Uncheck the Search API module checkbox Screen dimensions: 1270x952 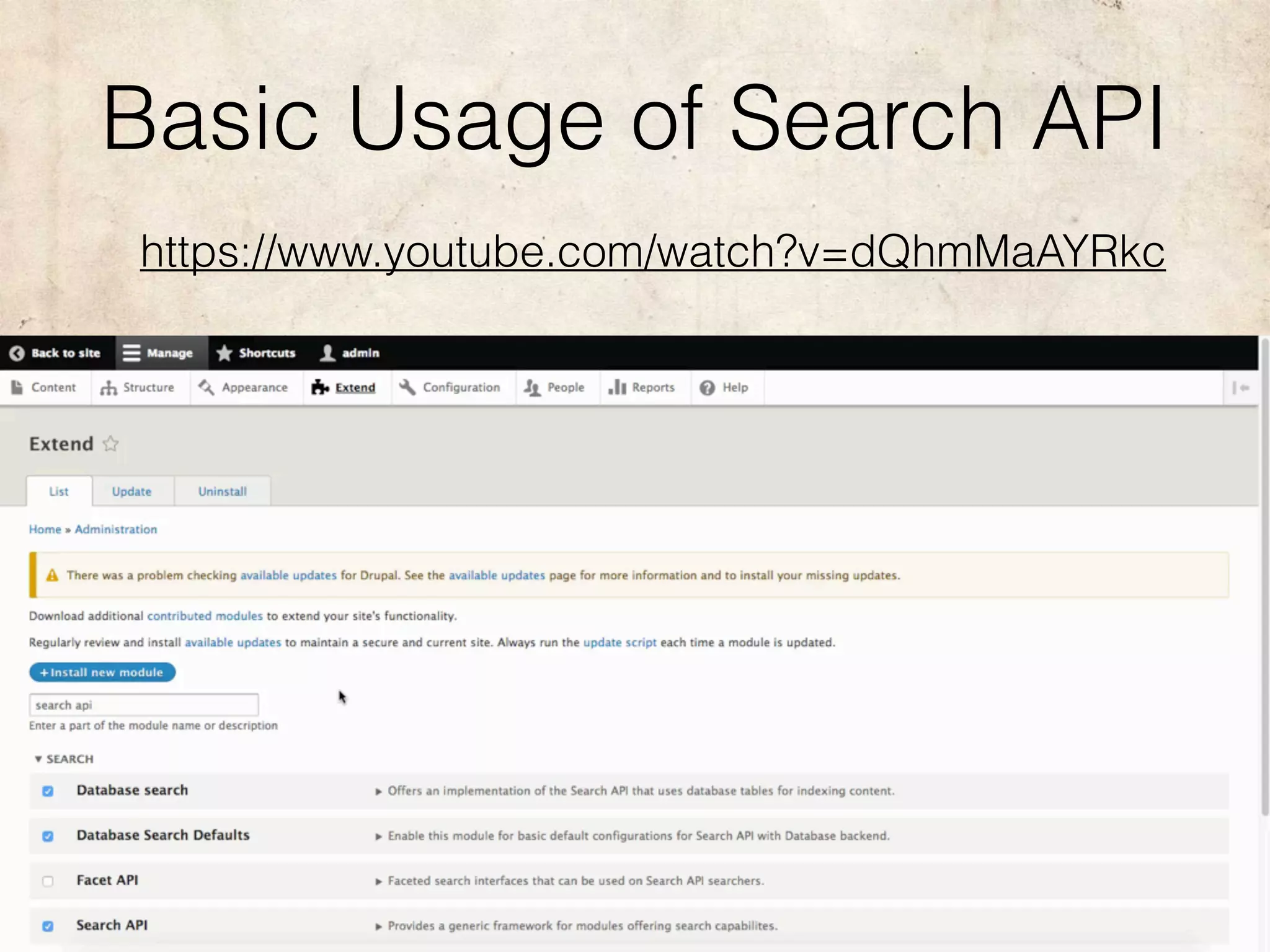48,926
